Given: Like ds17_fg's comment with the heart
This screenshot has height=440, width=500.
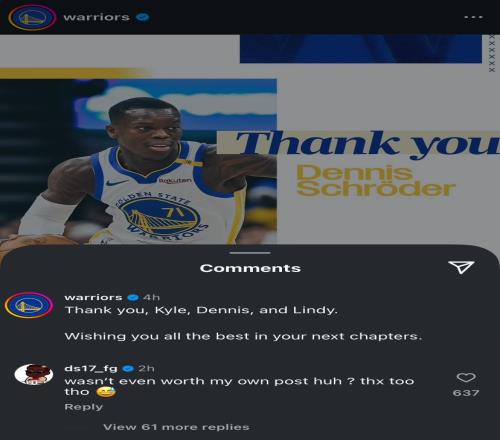Looking at the screenshot, I should click(x=466, y=377).
